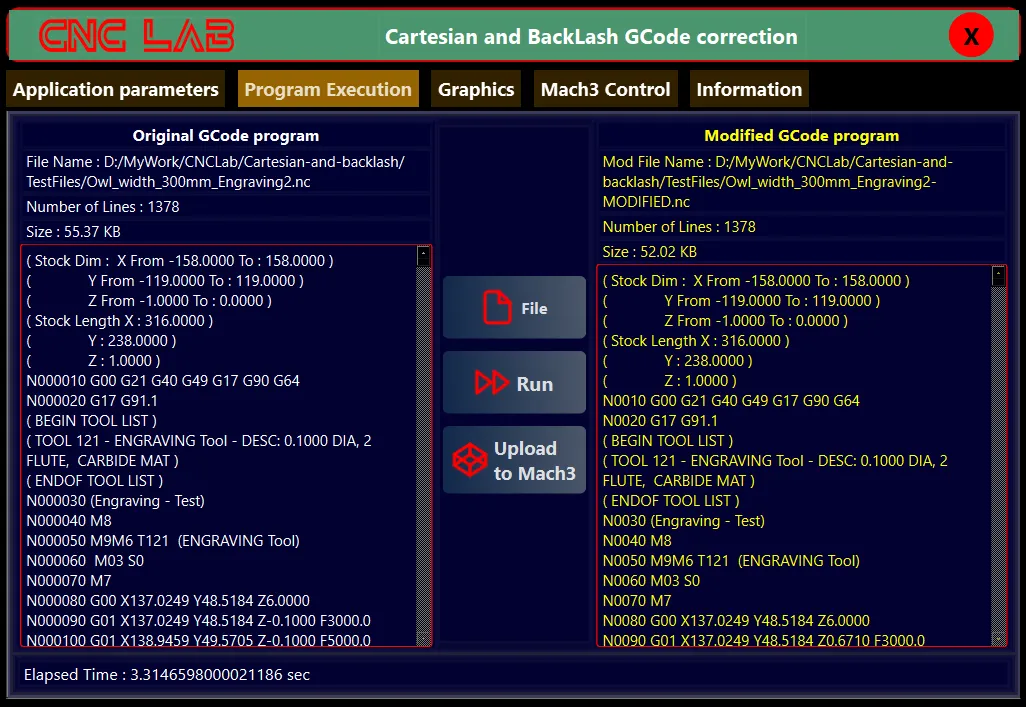Open the Application parameters tab
The width and height of the screenshot is (1026, 707).
tap(116, 89)
